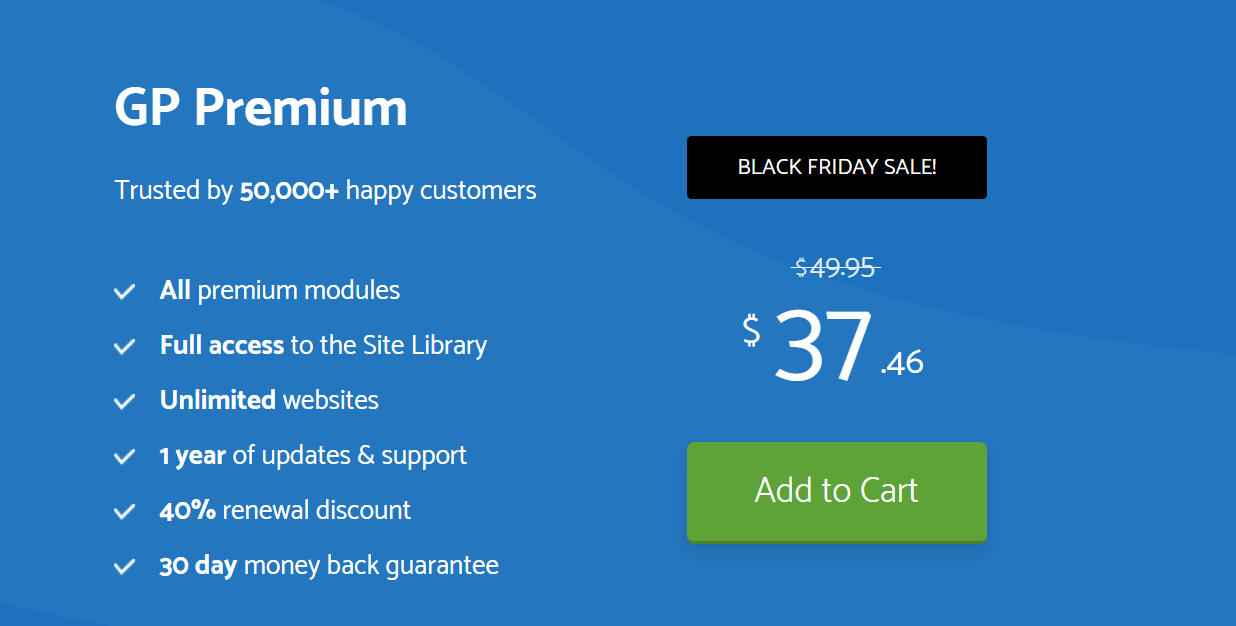Click checkmark icon beside Full access line
The image size is (1236, 626).
(125, 347)
